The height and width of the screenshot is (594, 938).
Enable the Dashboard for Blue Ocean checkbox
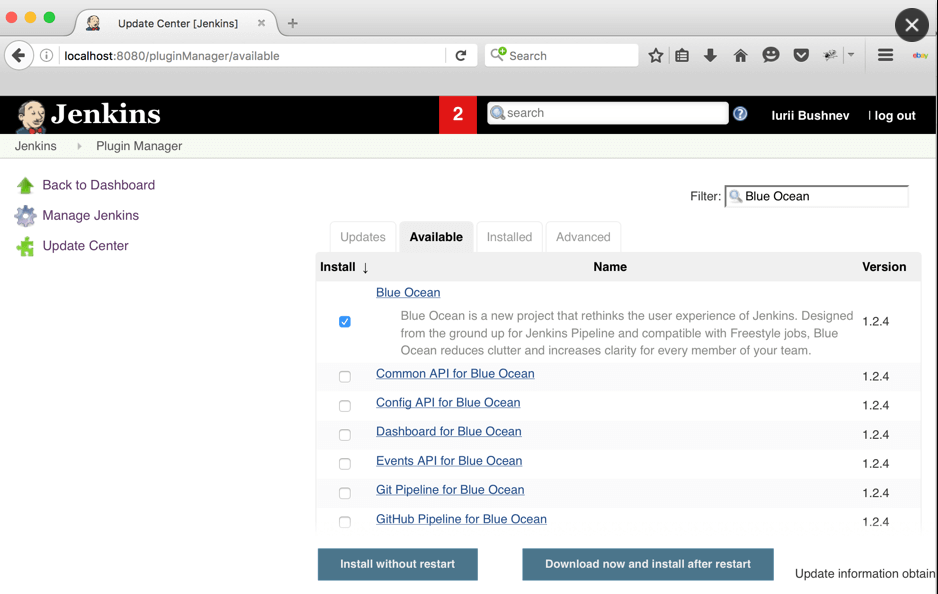345,435
